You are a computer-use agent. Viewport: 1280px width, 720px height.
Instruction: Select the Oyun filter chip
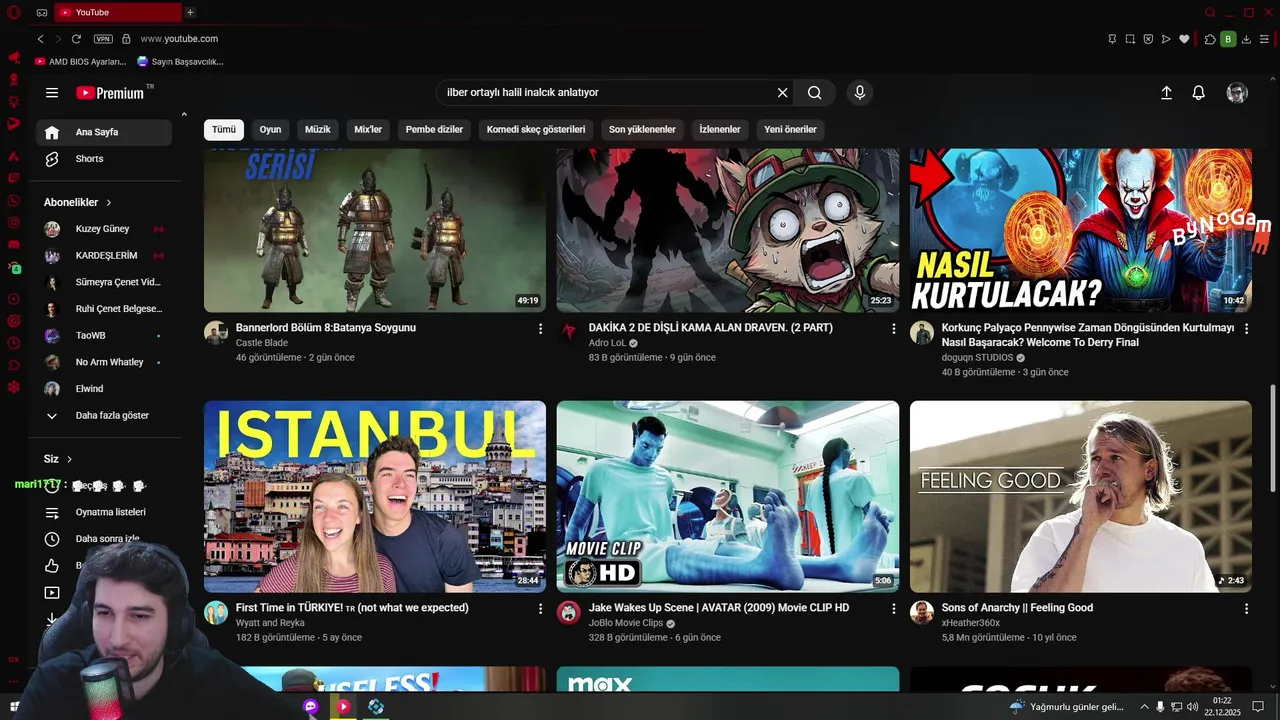pyautogui.click(x=270, y=129)
